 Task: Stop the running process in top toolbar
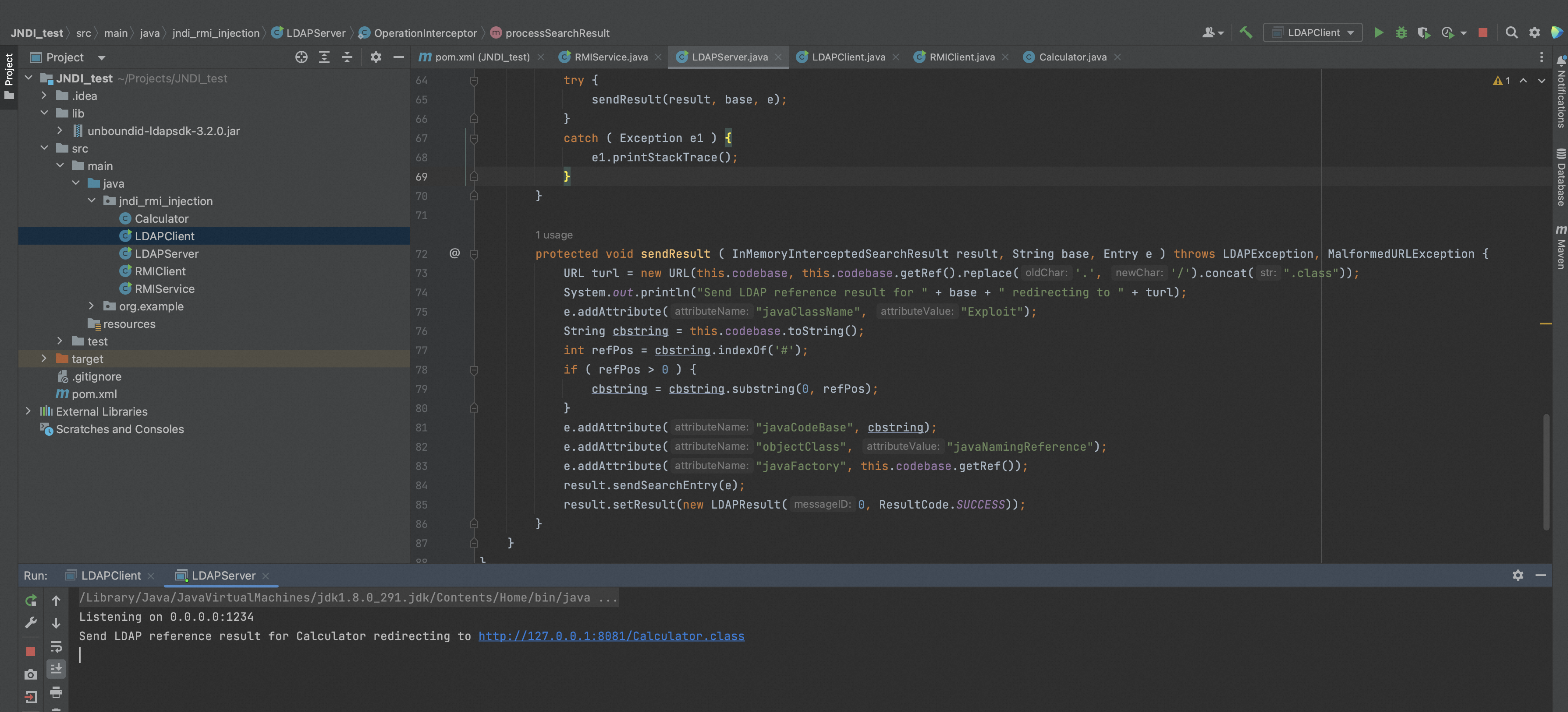(1483, 32)
